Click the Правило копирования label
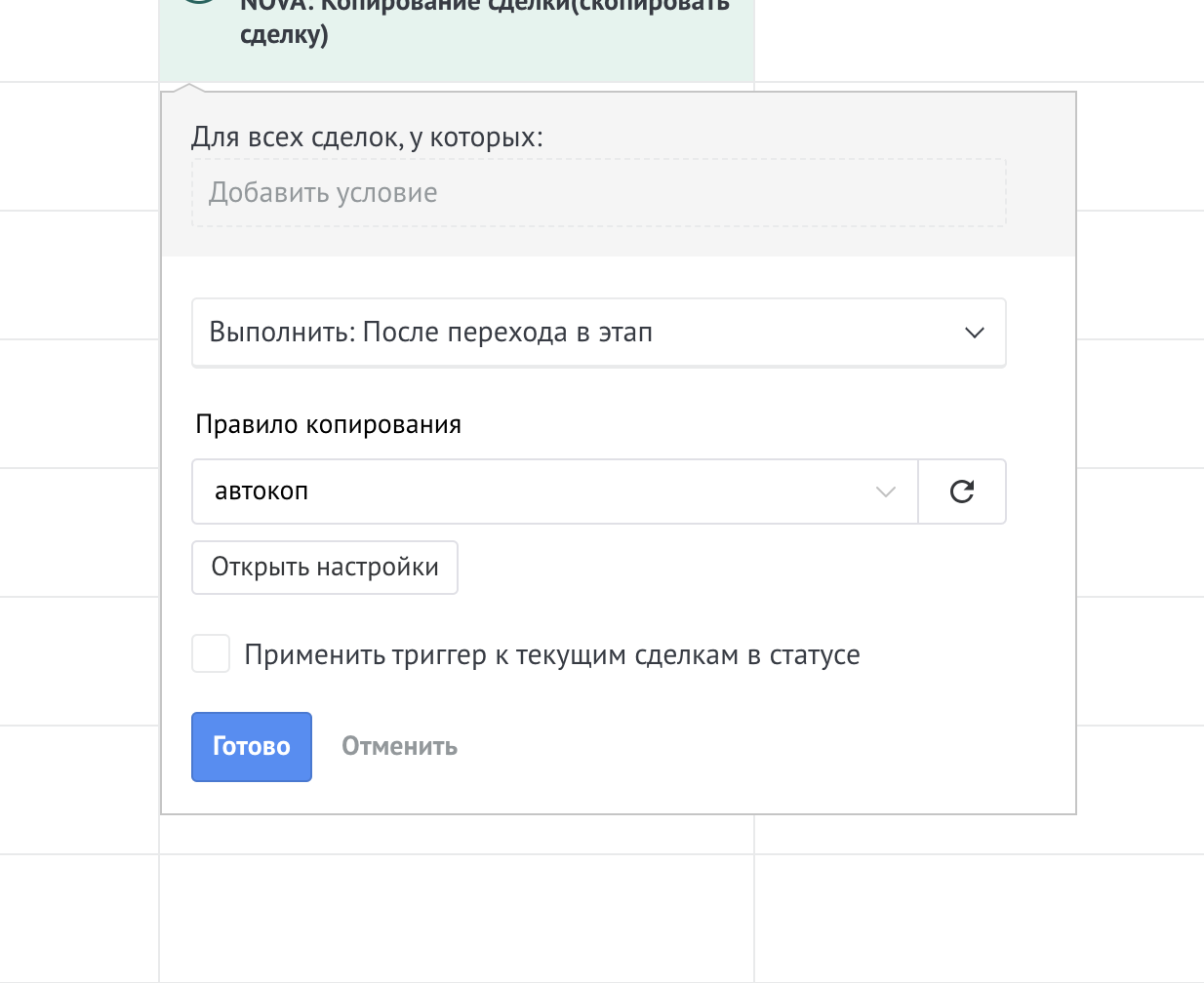1204x983 pixels. [x=328, y=425]
